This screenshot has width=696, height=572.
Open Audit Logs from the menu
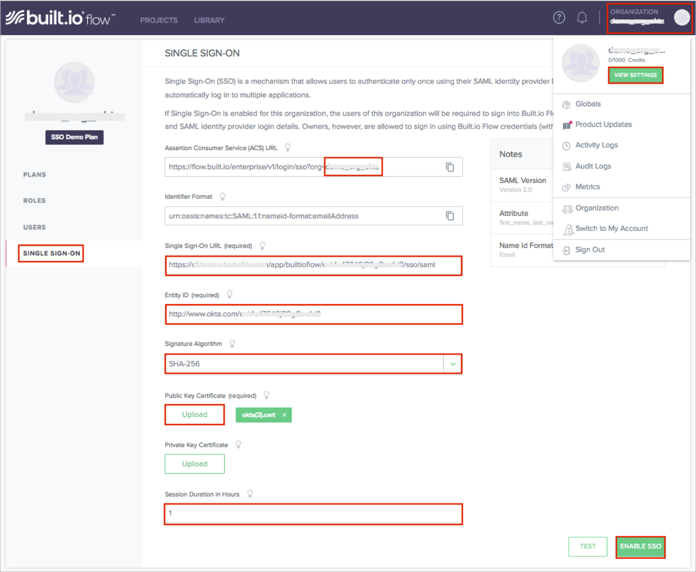coord(593,166)
